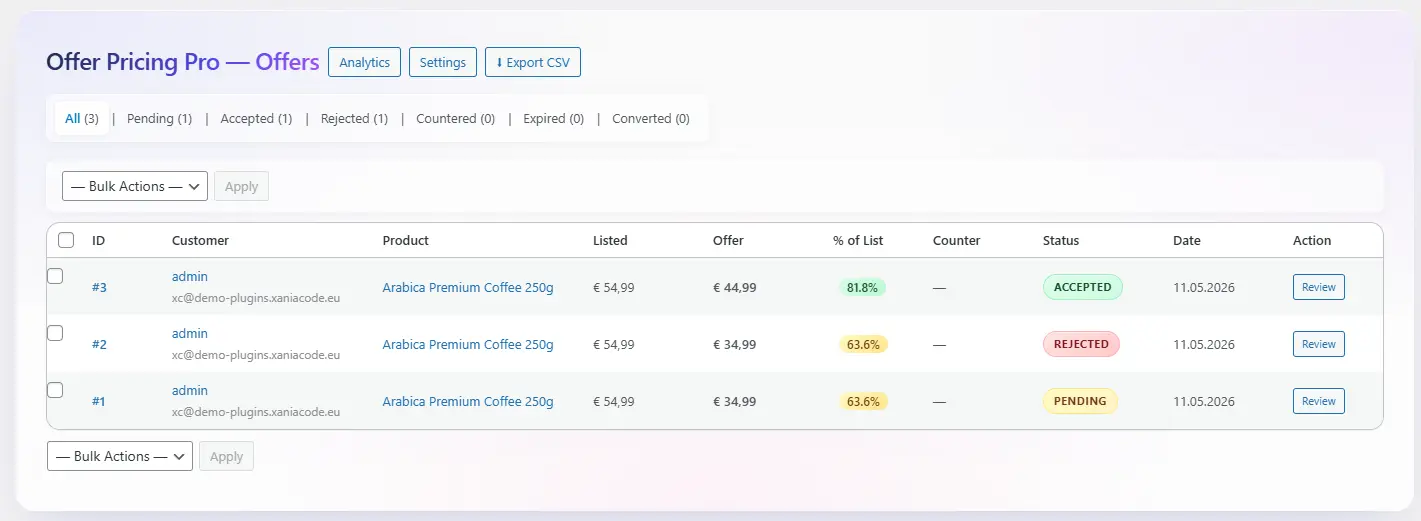Click the Listed column header
The width and height of the screenshot is (1421, 521).
pyautogui.click(x=610, y=240)
